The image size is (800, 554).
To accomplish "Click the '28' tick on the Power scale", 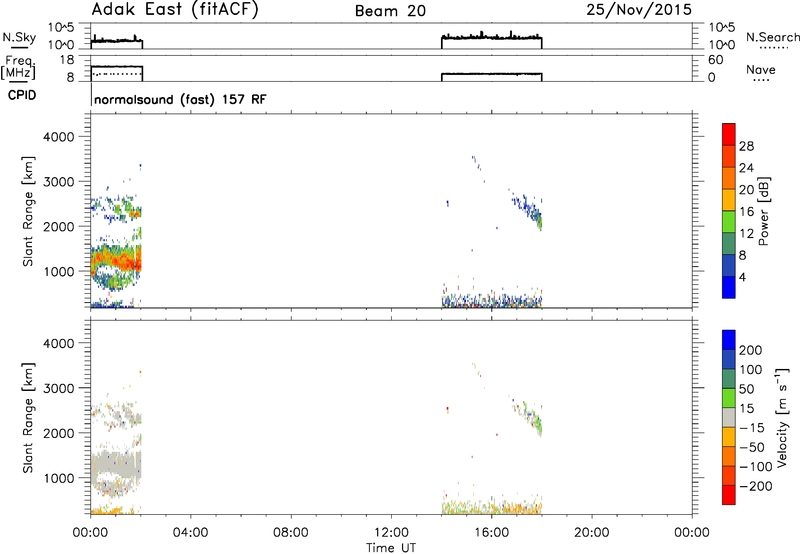I will (x=746, y=146).
